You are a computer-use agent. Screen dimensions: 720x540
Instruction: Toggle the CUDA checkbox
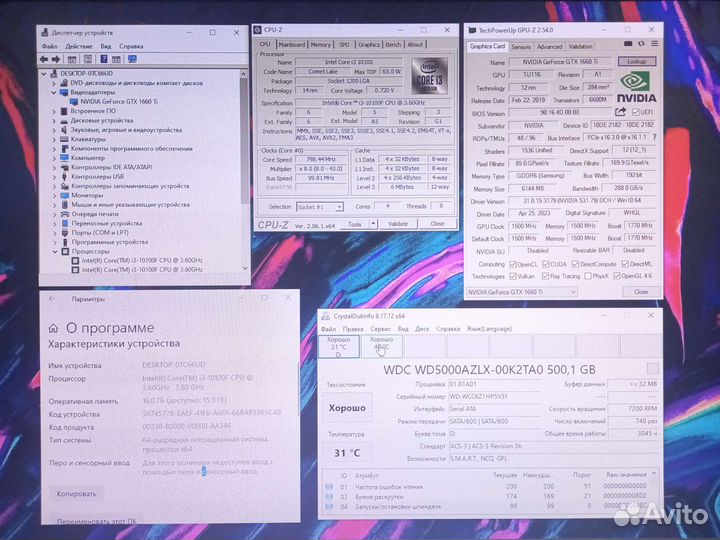click(x=546, y=264)
